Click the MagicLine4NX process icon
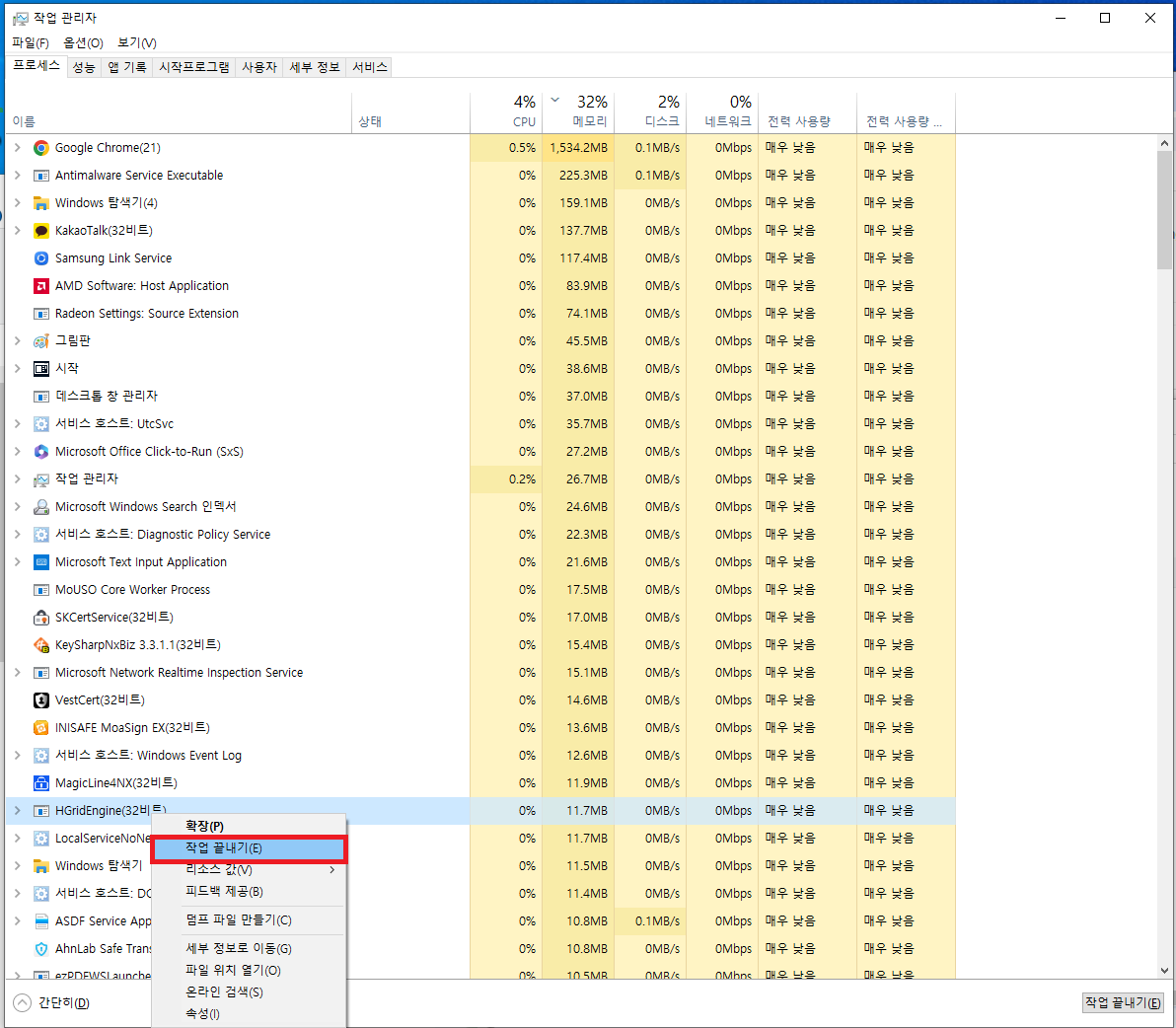The height and width of the screenshot is (1028, 1176). [x=39, y=782]
